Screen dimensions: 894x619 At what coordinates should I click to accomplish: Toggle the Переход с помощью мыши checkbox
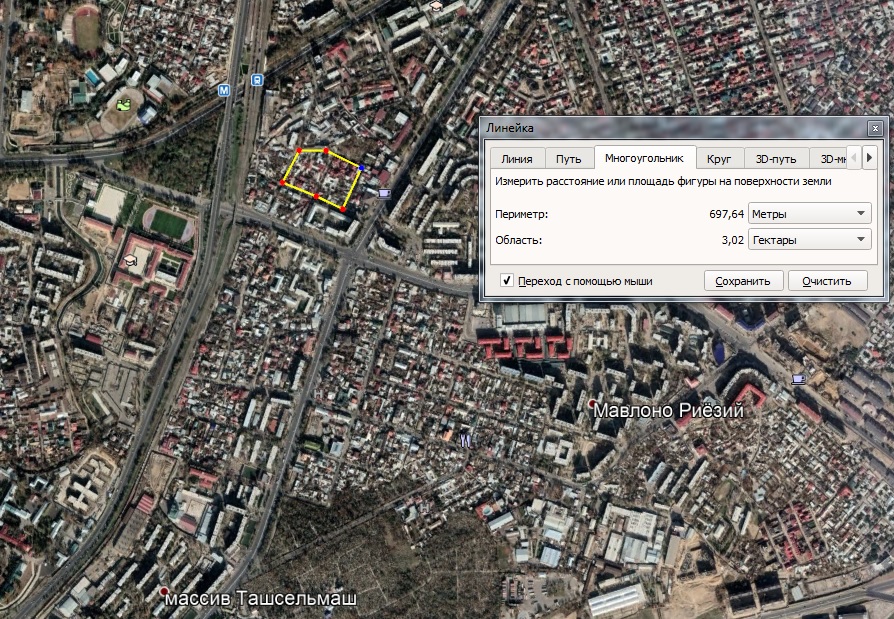point(507,281)
